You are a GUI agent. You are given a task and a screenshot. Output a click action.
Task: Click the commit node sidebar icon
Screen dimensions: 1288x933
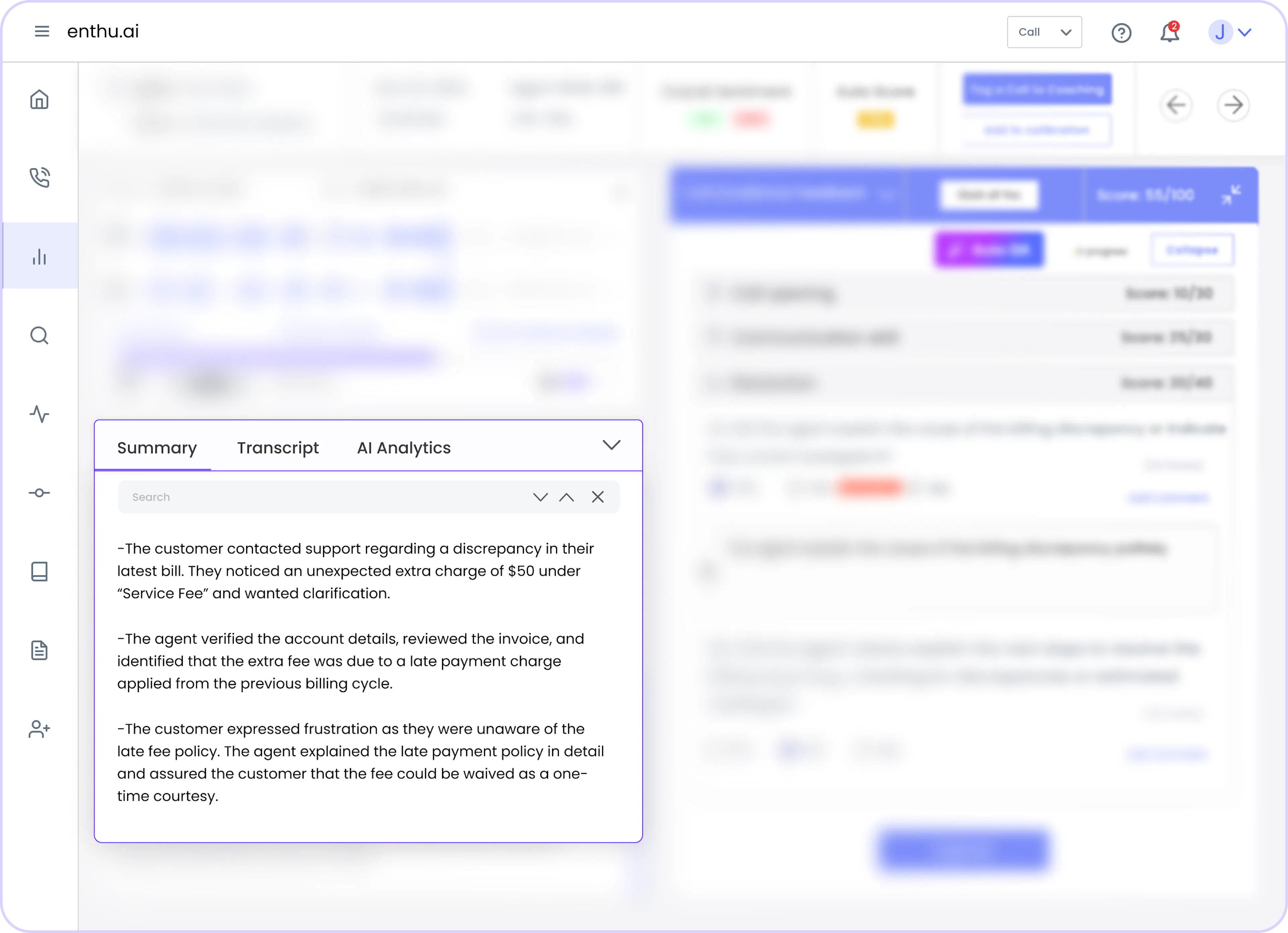(x=39, y=493)
